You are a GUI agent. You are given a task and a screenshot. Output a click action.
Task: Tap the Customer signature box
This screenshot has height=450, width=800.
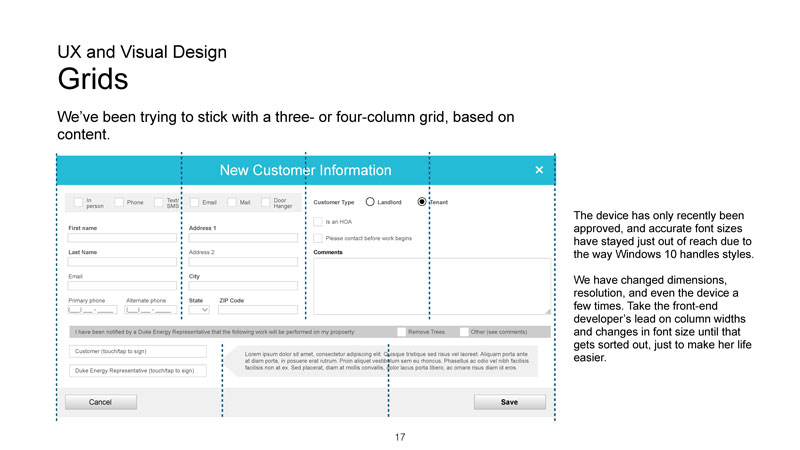click(x=138, y=352)
